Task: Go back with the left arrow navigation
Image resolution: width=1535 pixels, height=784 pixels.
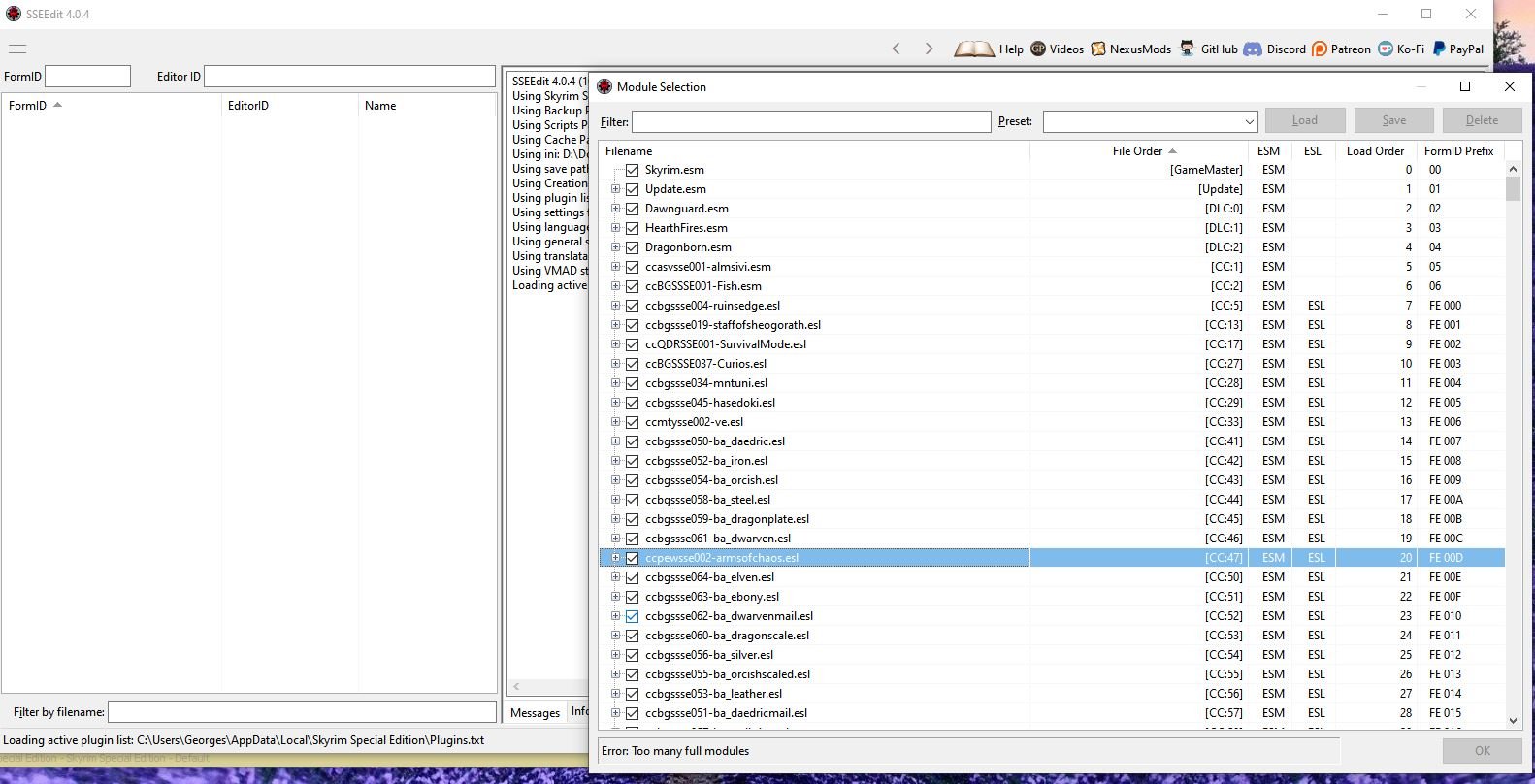Action: click(897, 49)
